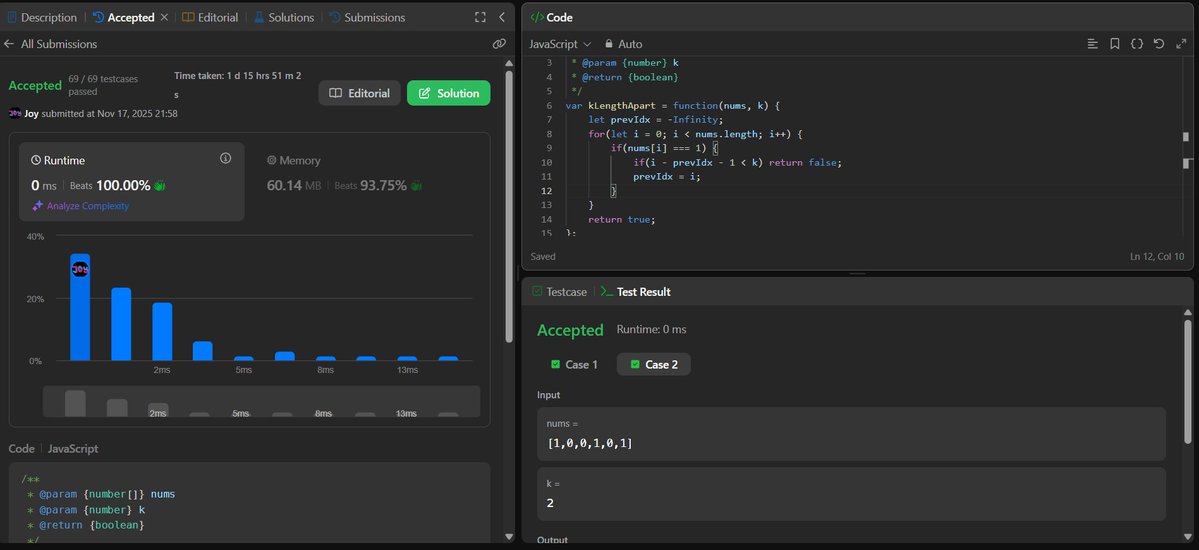1199x550 pixels.
Task: Maximize the left panel with fullscreen icon
Action: [x=480, y=17]
